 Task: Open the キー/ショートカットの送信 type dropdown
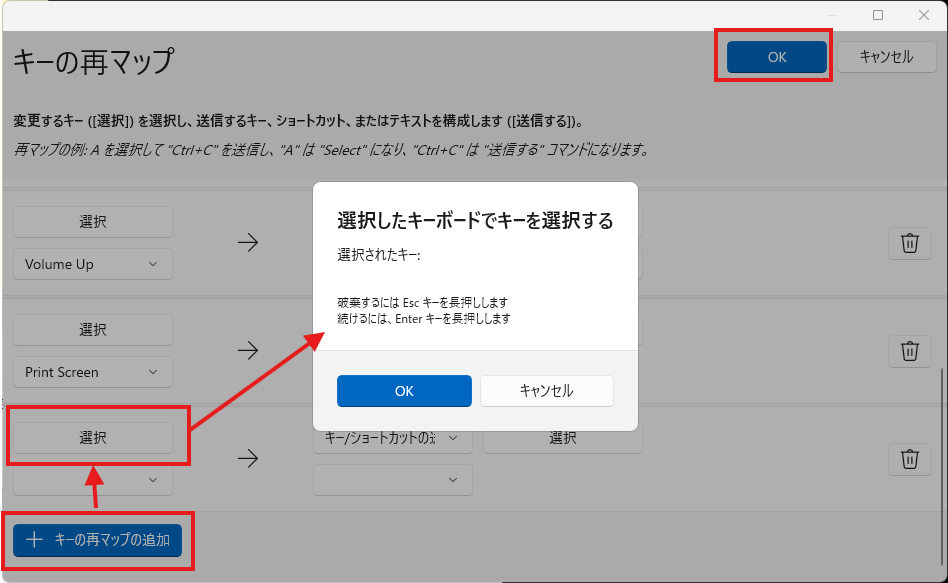[392, 438]
